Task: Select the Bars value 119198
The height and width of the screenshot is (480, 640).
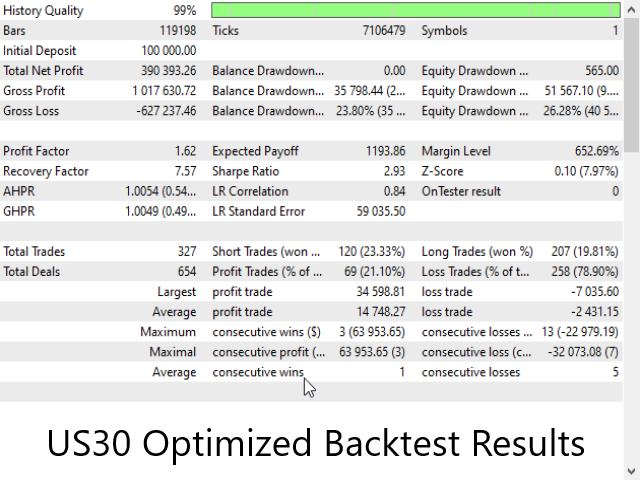Action: [178, 31]
